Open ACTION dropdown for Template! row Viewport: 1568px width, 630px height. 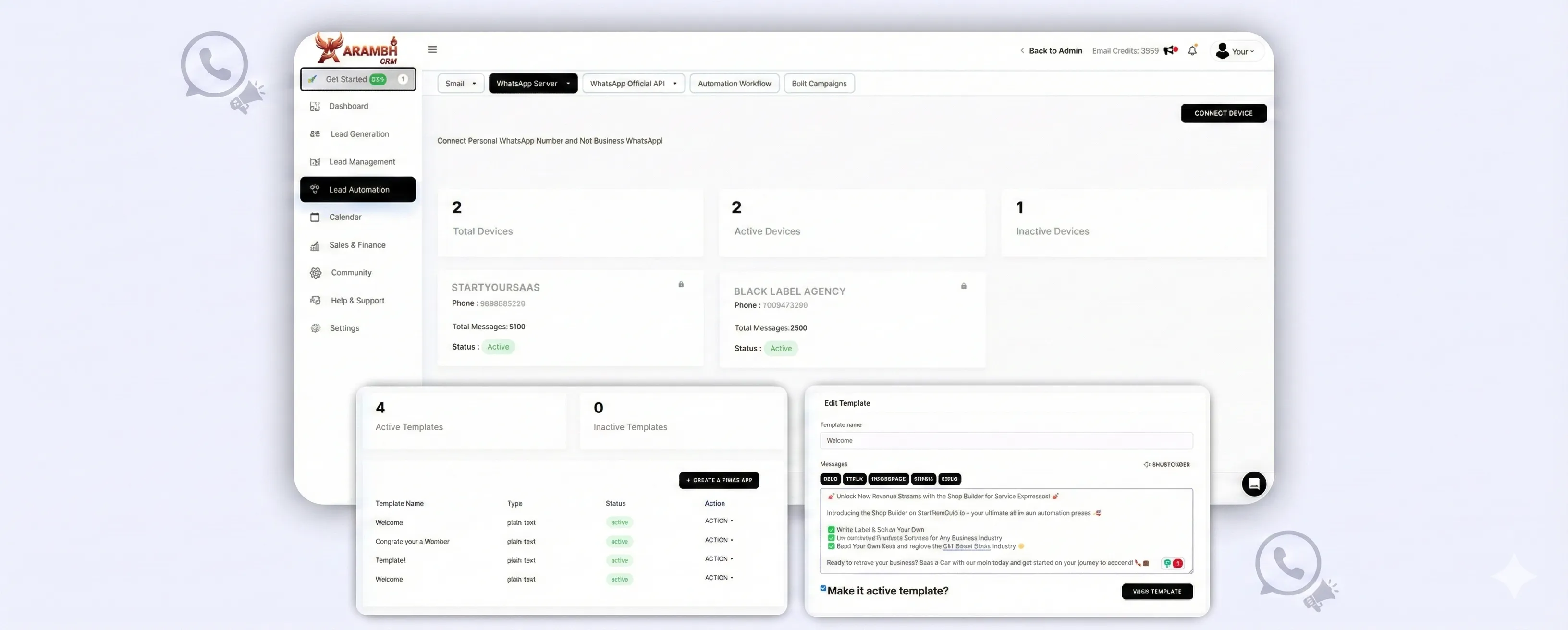pyautogui.click(x=719, y=559)
